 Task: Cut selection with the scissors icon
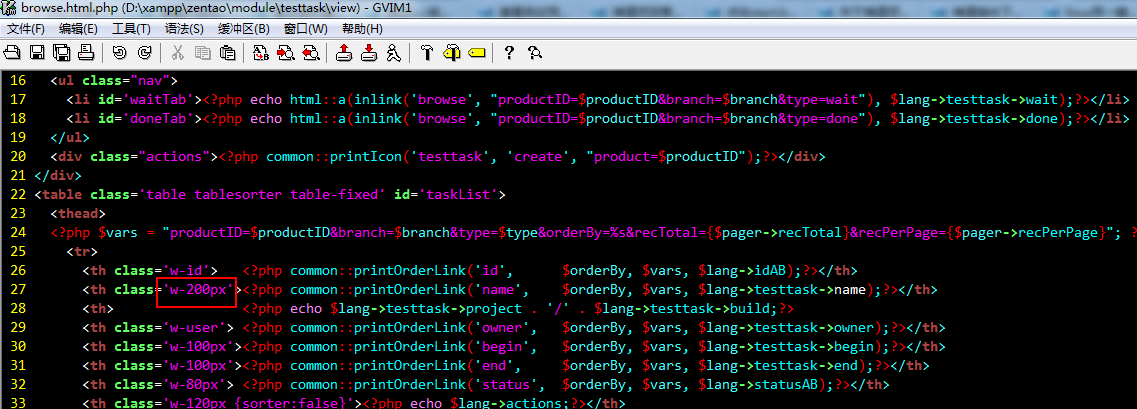pyautogui.click(x=178, y=52)
